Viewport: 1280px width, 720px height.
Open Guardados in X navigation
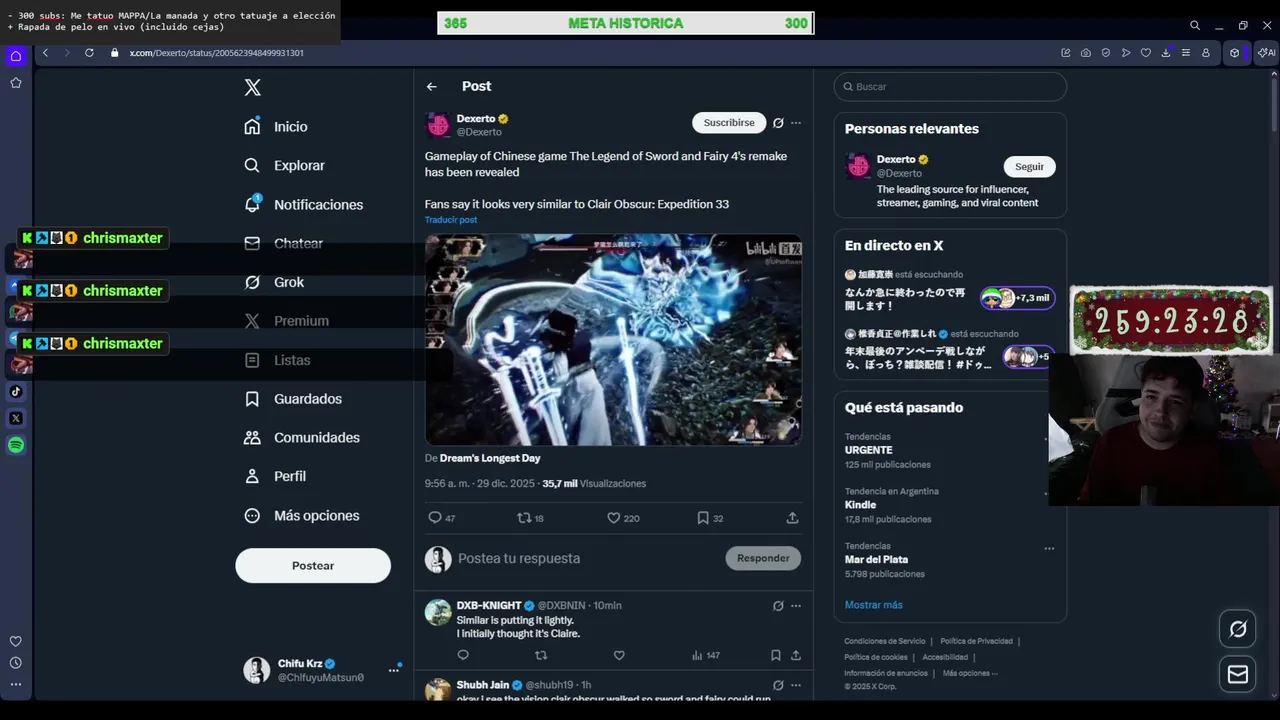[x=293, y=399]
